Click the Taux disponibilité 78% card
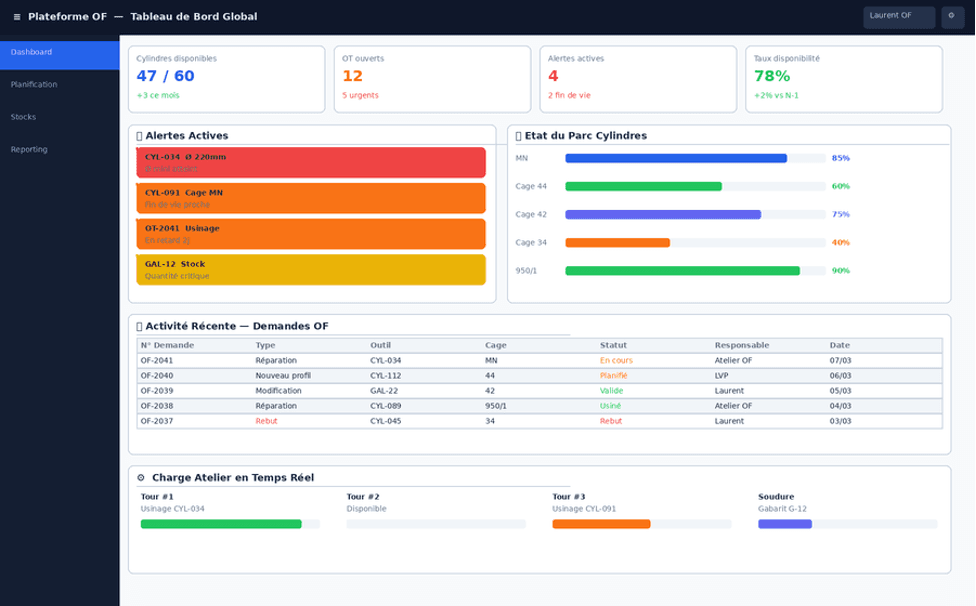Image resolution: width=976 pixels, height=606 pixels. (x=844, y=79)
